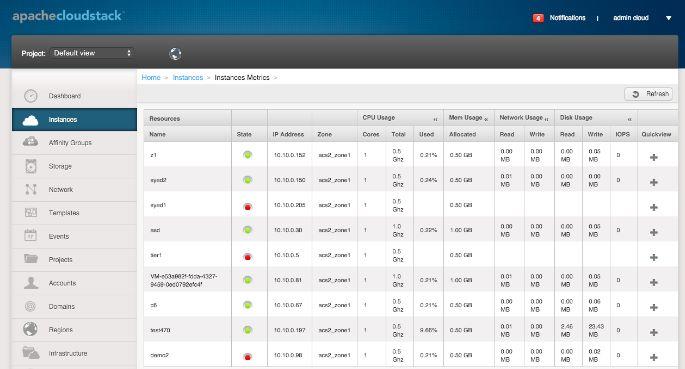The width and height of the screenshot is (685, 369).
Task: Open quickview plus for 10.10.0.197 row
Action: (x=654, y=332)
